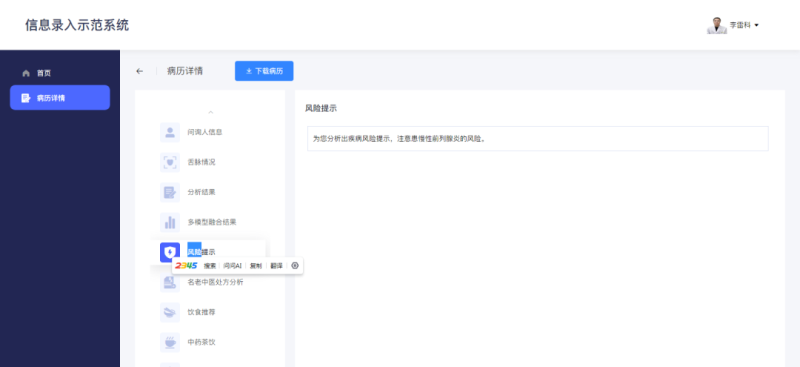
Task: Open the 名老中医处方分析 icon
Action: point(170,282)
